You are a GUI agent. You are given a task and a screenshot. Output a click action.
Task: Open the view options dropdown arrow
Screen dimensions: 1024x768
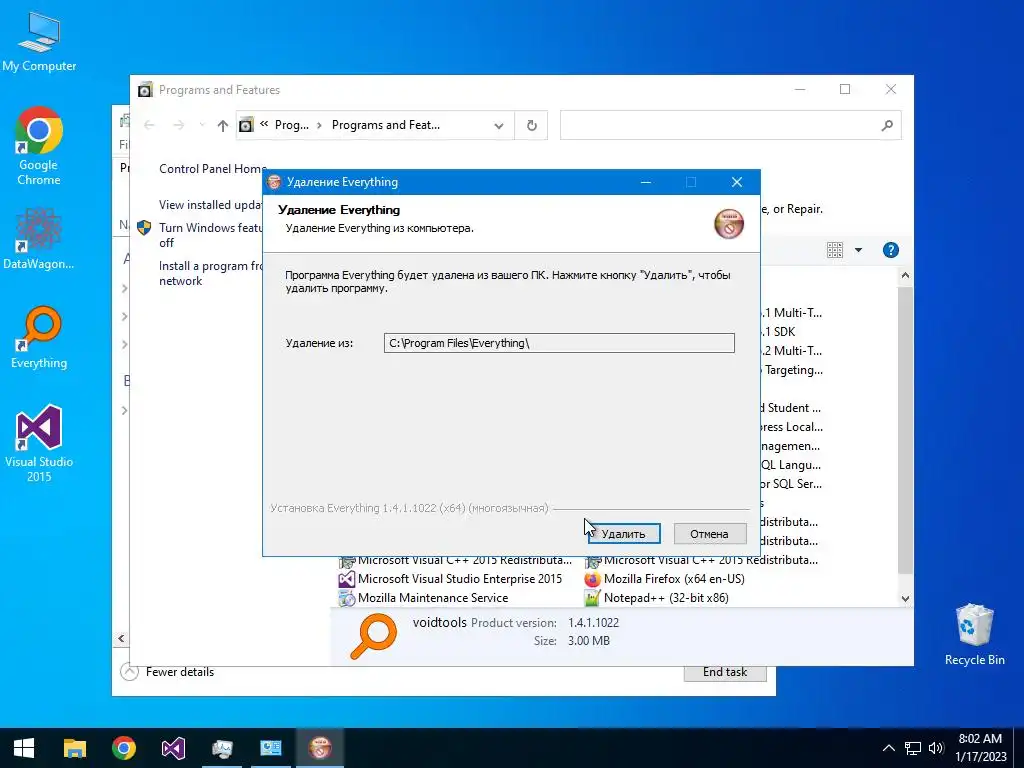858,250
